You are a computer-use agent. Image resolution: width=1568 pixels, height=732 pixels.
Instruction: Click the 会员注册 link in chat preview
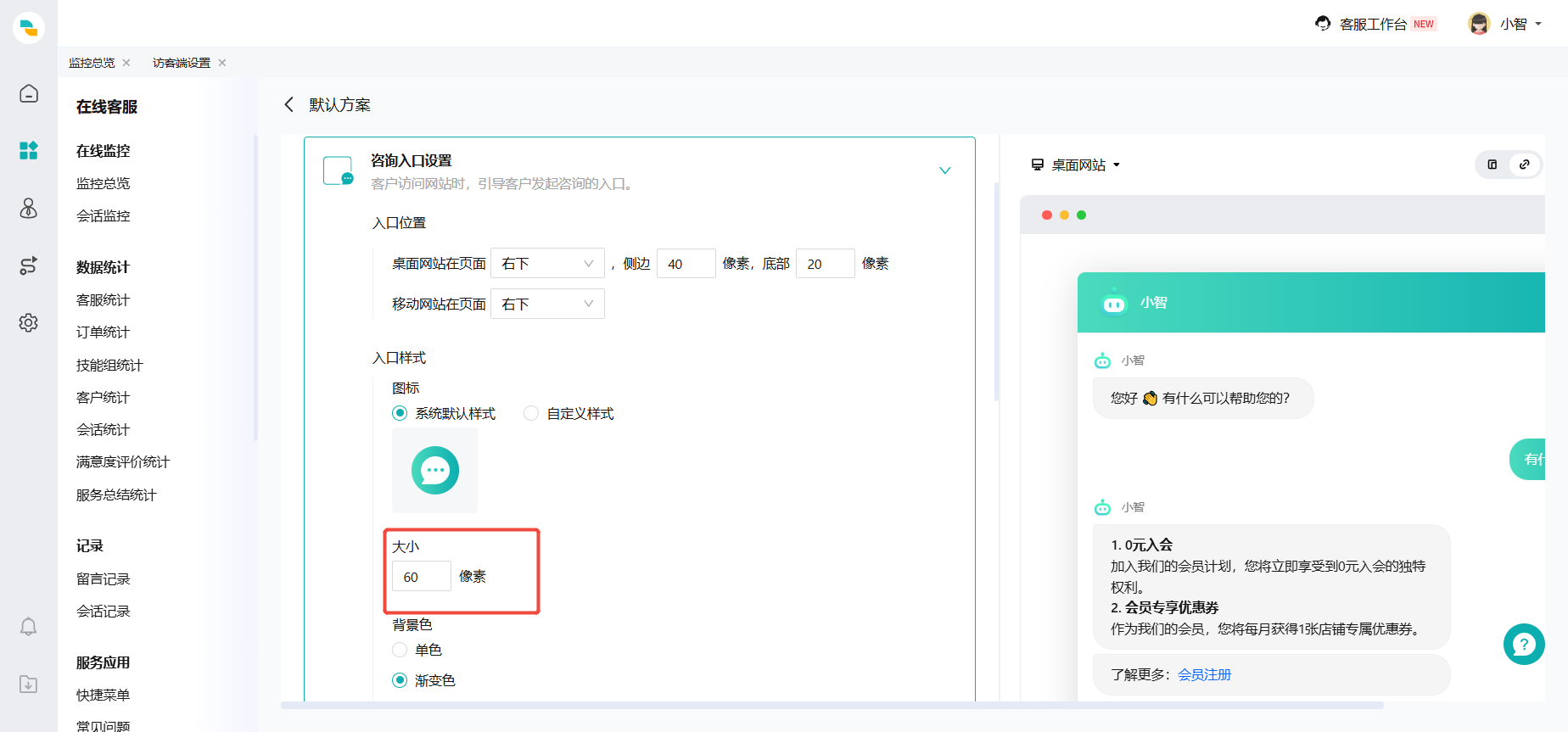coord(1204,674)
